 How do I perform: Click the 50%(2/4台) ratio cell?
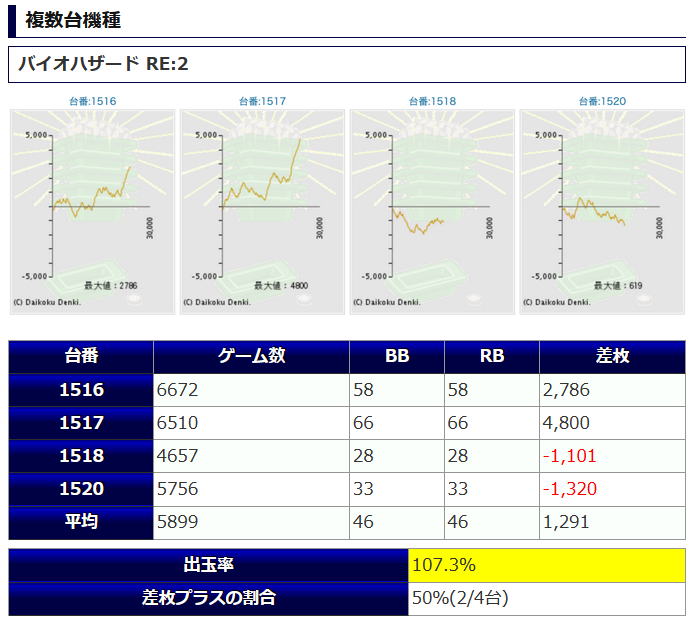[547, 599]
